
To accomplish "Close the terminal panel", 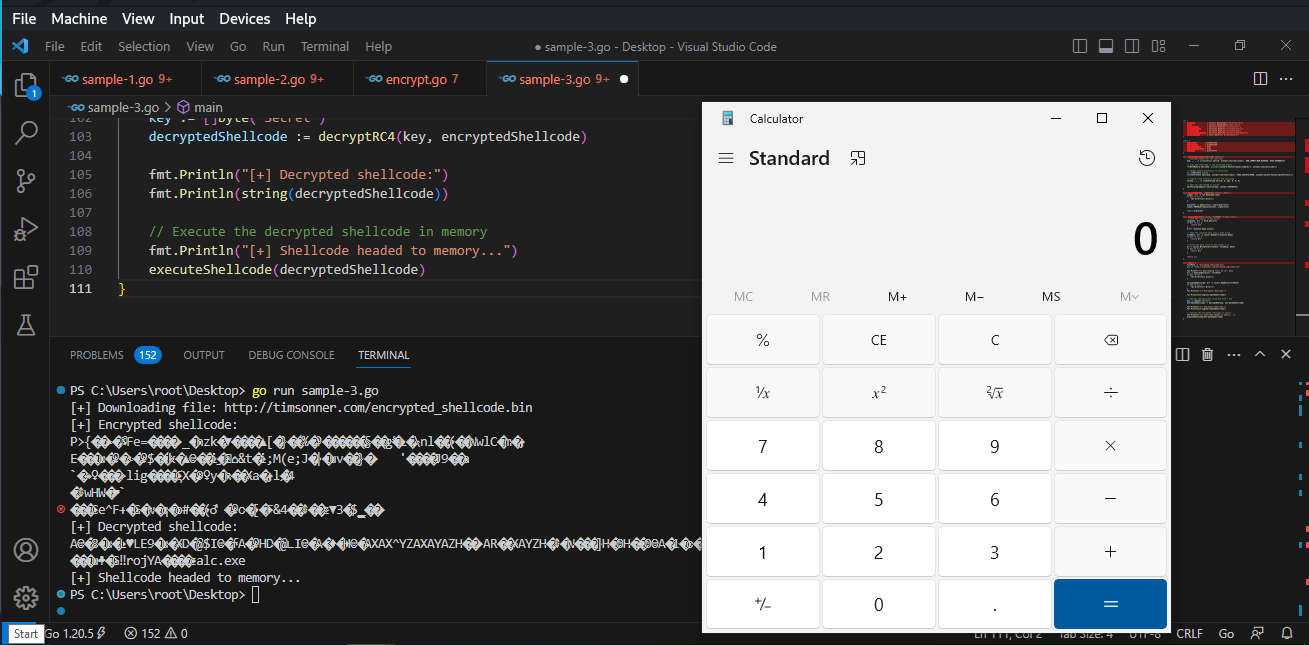I will 1286,354.
